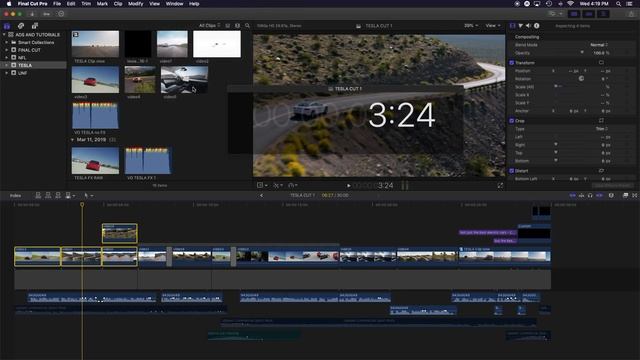Screen dimensions: 640x360
Task: Click the viewer full screen icon
Action: point(500,185)
